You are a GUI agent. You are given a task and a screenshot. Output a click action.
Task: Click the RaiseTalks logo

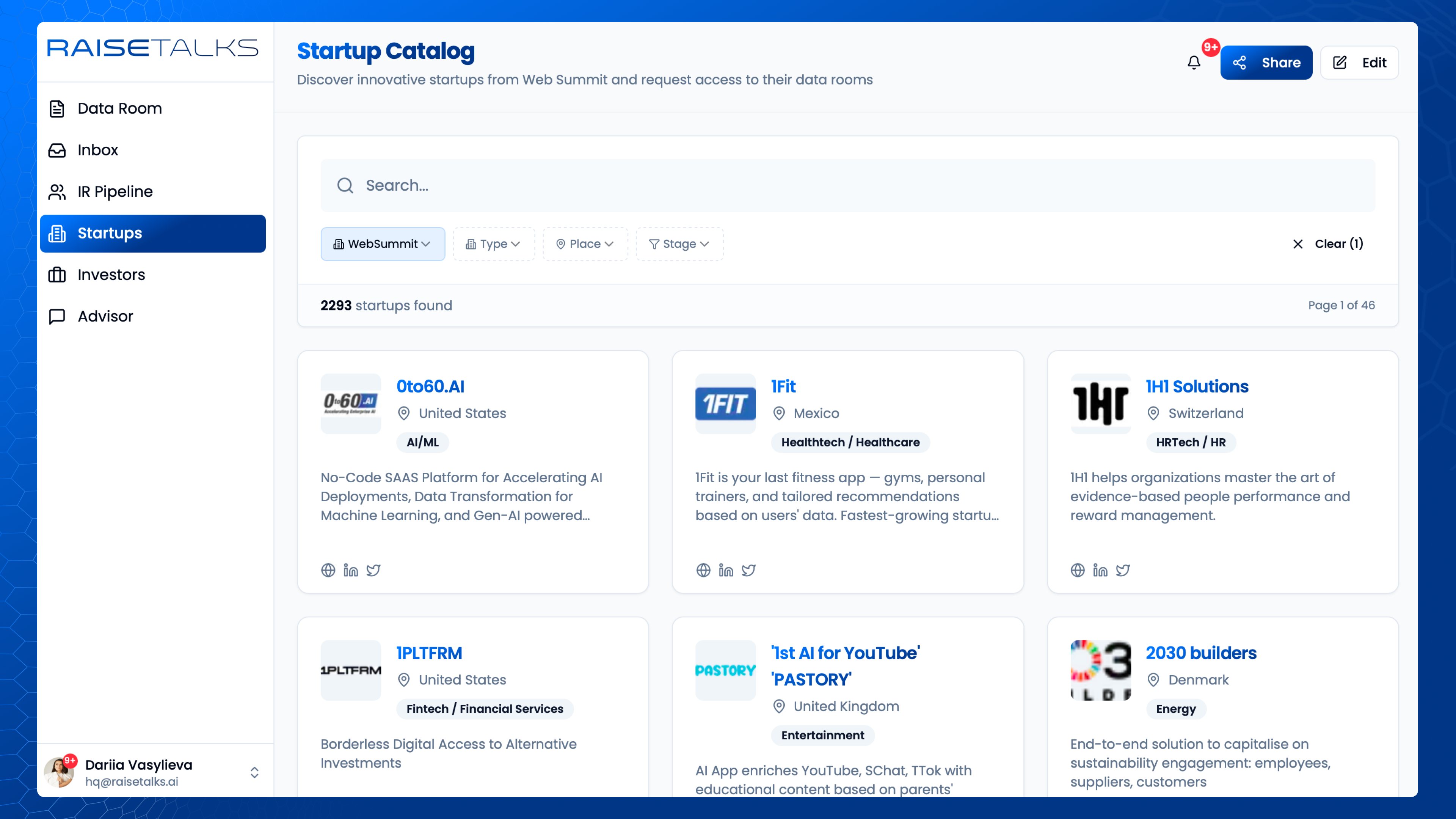tap(152, 49)
